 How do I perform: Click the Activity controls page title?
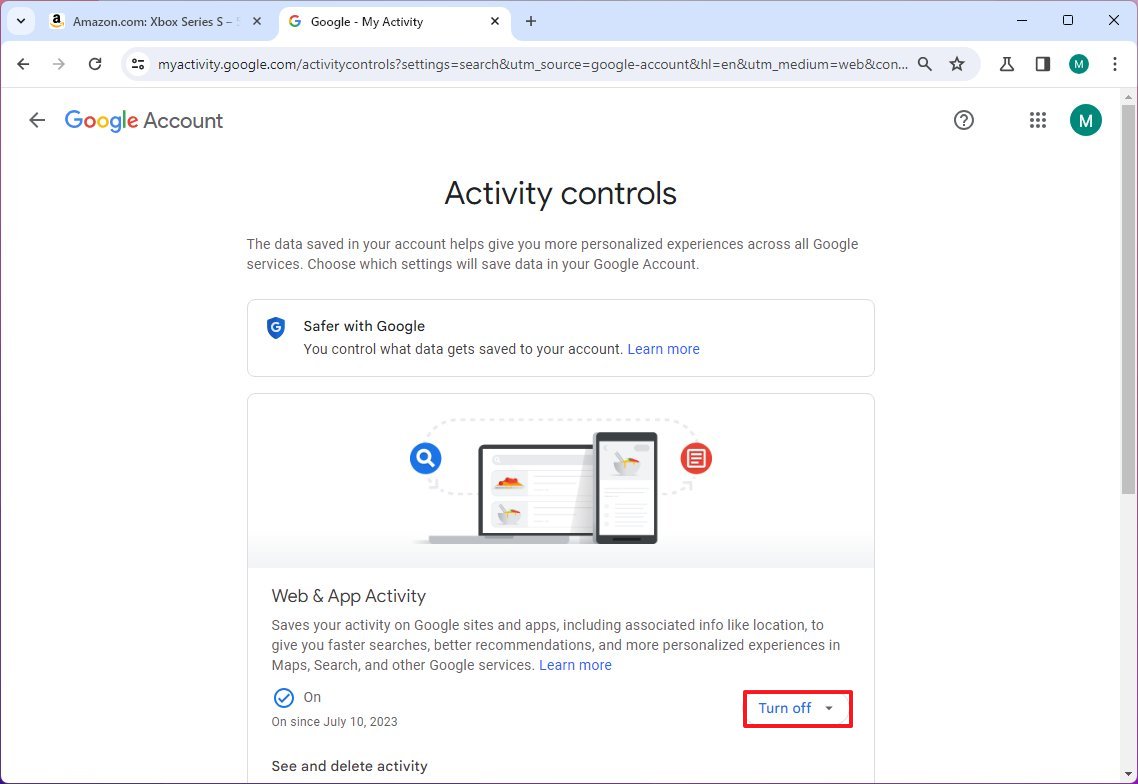pos(560,193)
